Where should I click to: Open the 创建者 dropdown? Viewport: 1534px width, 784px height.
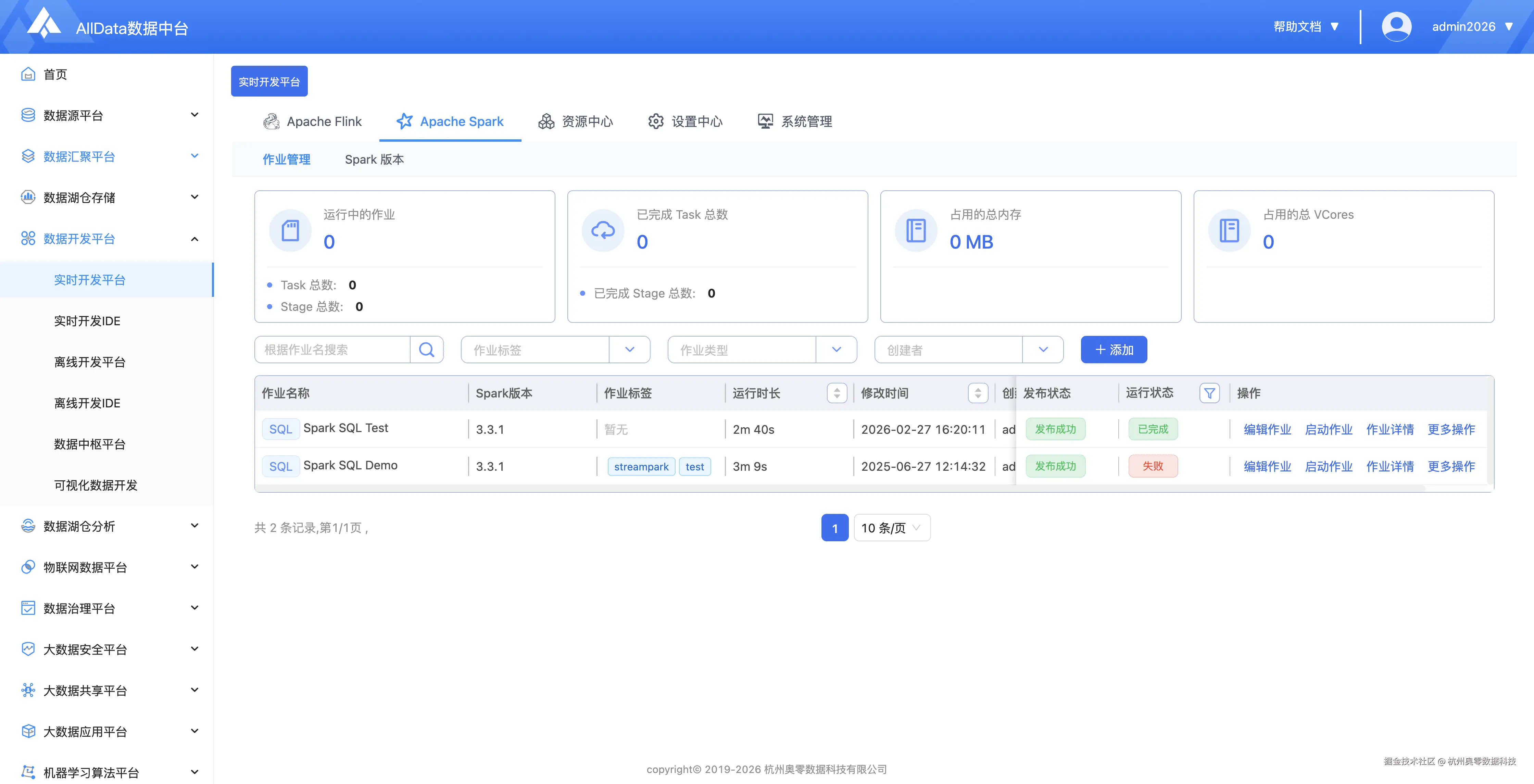click(x=968, y=350)
